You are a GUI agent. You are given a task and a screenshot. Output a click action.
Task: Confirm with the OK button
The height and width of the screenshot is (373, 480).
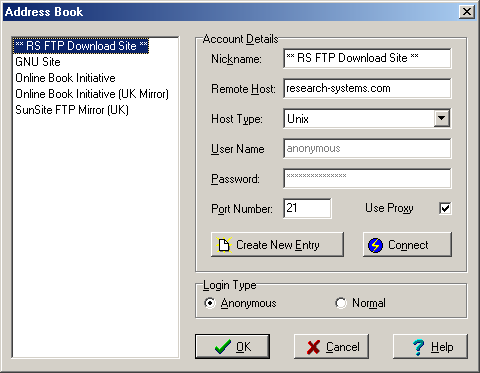pos(232,347)
